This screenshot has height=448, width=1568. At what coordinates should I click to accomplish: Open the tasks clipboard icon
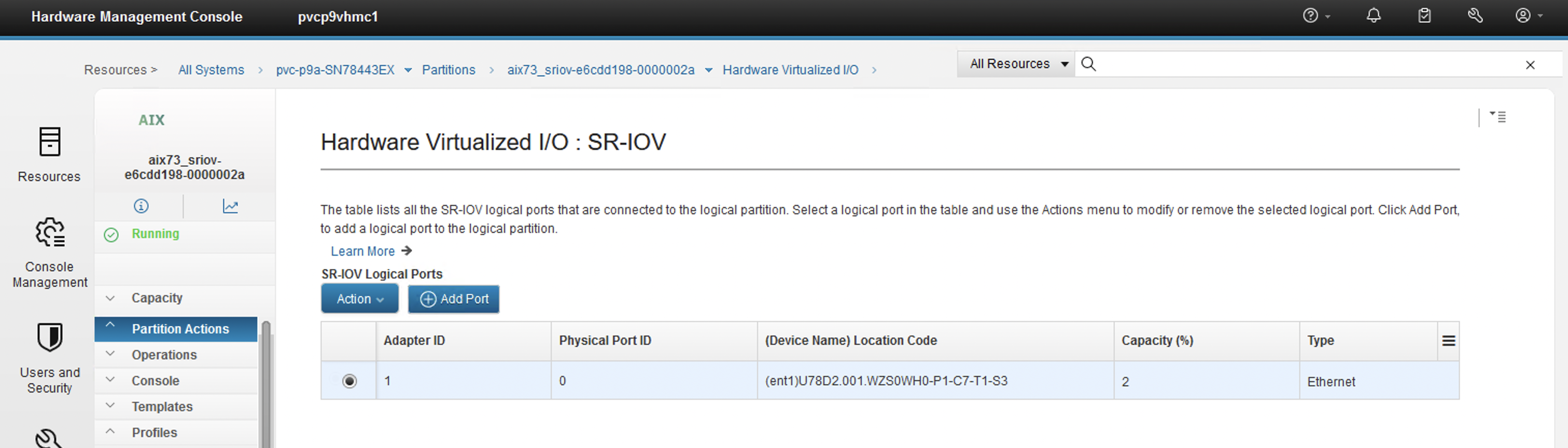(x=1424, y=16)
